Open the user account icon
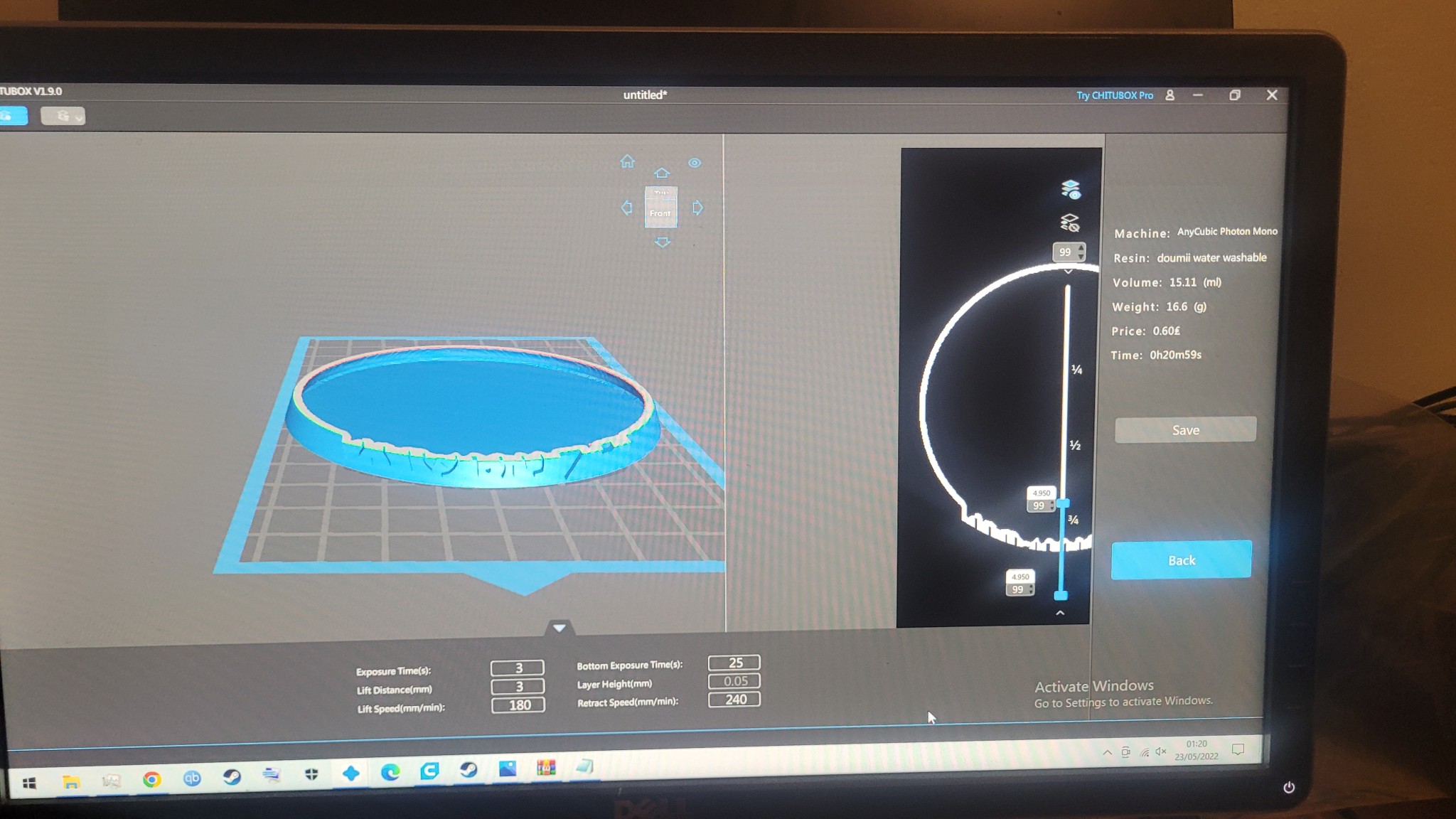Viewport: 1456px width, 819px height. (1169, 95)
